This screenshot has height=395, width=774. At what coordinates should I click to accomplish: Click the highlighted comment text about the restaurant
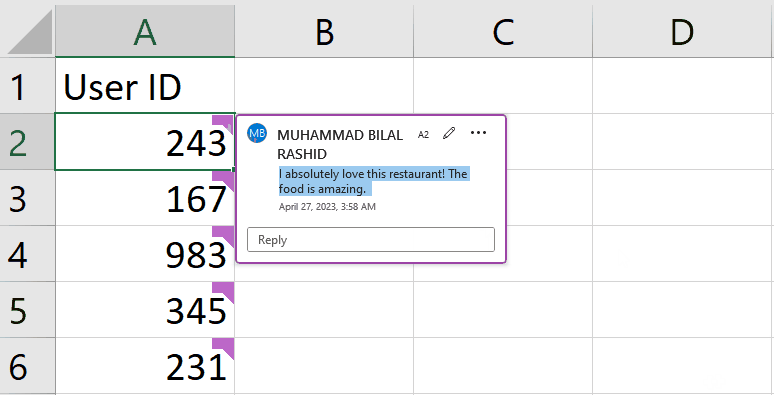[x=373, y=181]
